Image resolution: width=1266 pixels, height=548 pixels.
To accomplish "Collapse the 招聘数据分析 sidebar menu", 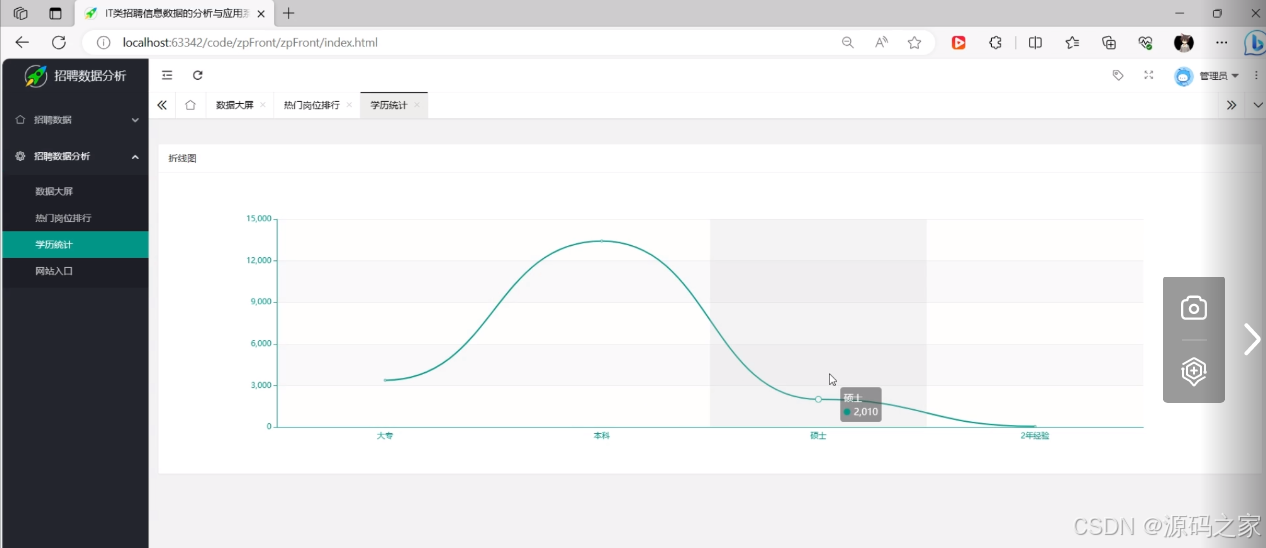I will pyautogui.click(x=75, y=156).
